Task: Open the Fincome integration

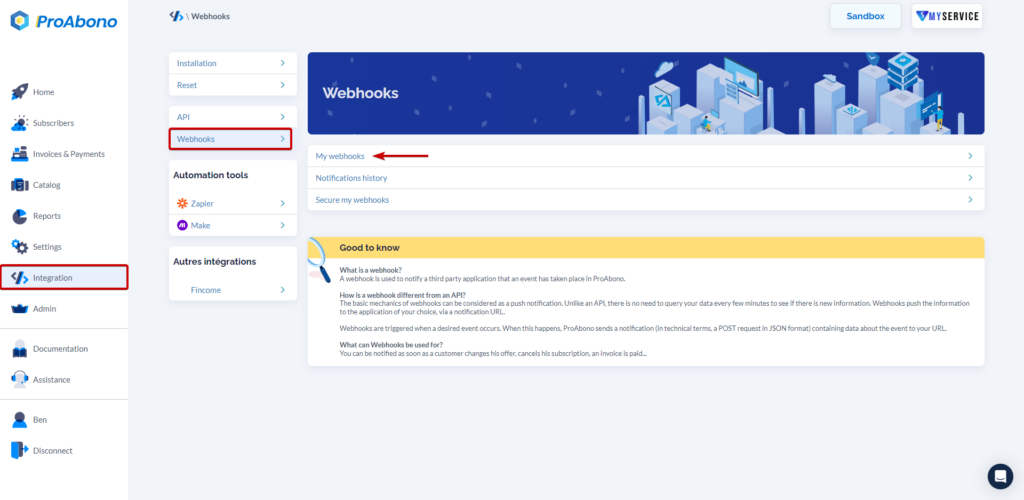Action: tap(232, 290)
